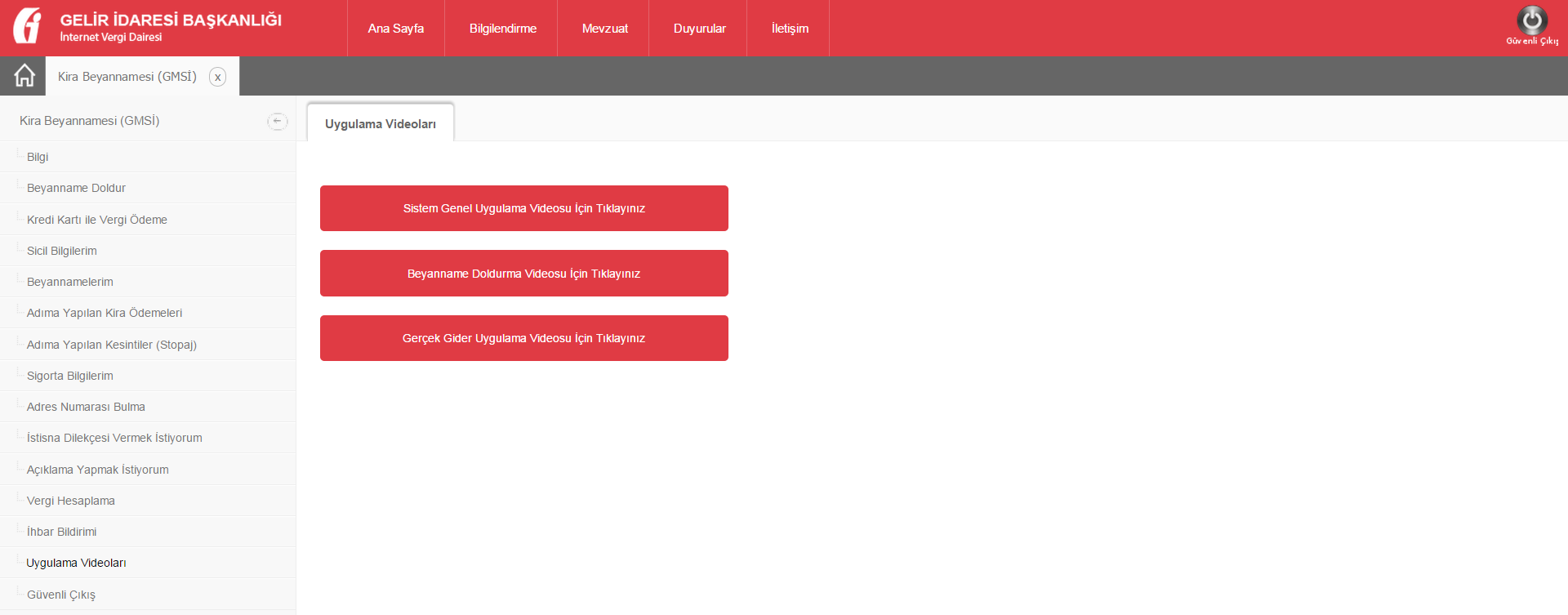Open Ana Sayfa menu
This screenshot has height=615, width=1568.
[396, 29]
